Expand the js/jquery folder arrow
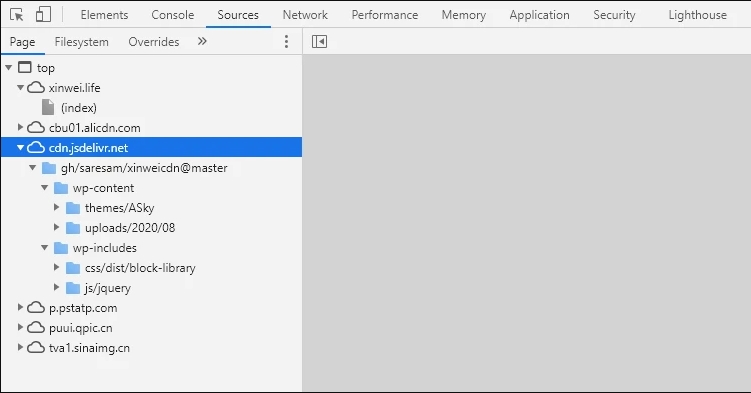Image resolution: width=751 pixels, height=393 pixels. pos(56,287)
